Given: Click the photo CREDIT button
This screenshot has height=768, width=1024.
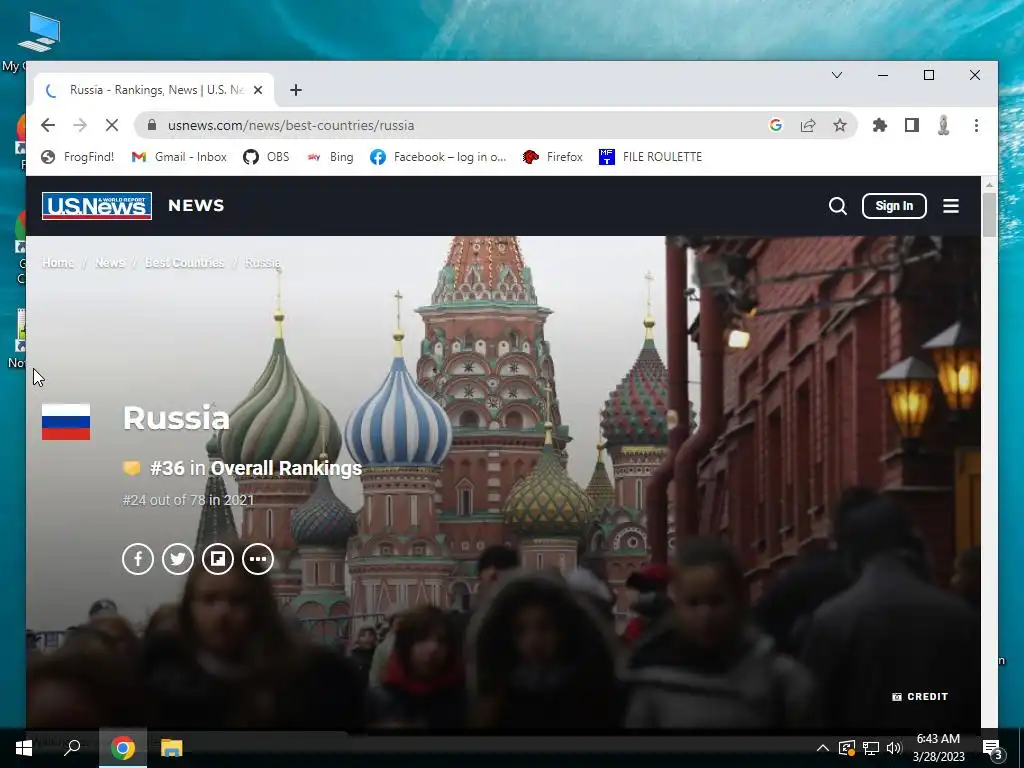Looking at the screenshot, I should click(920, 697).
